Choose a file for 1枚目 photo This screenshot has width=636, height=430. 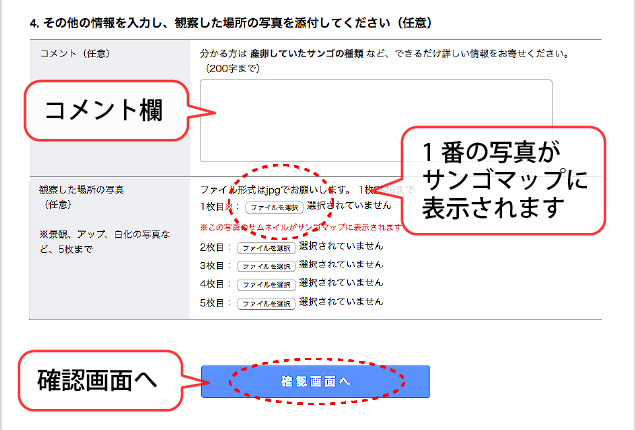273,207
